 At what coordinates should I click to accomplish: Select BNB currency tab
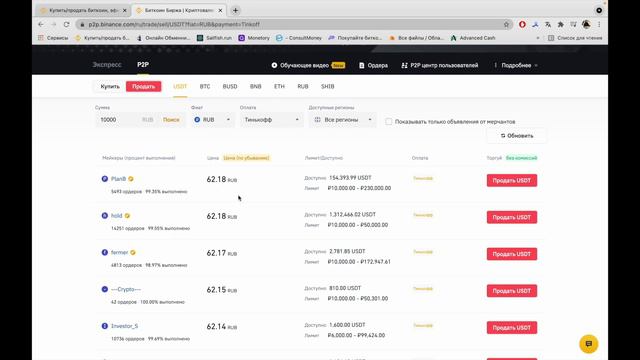256,87
